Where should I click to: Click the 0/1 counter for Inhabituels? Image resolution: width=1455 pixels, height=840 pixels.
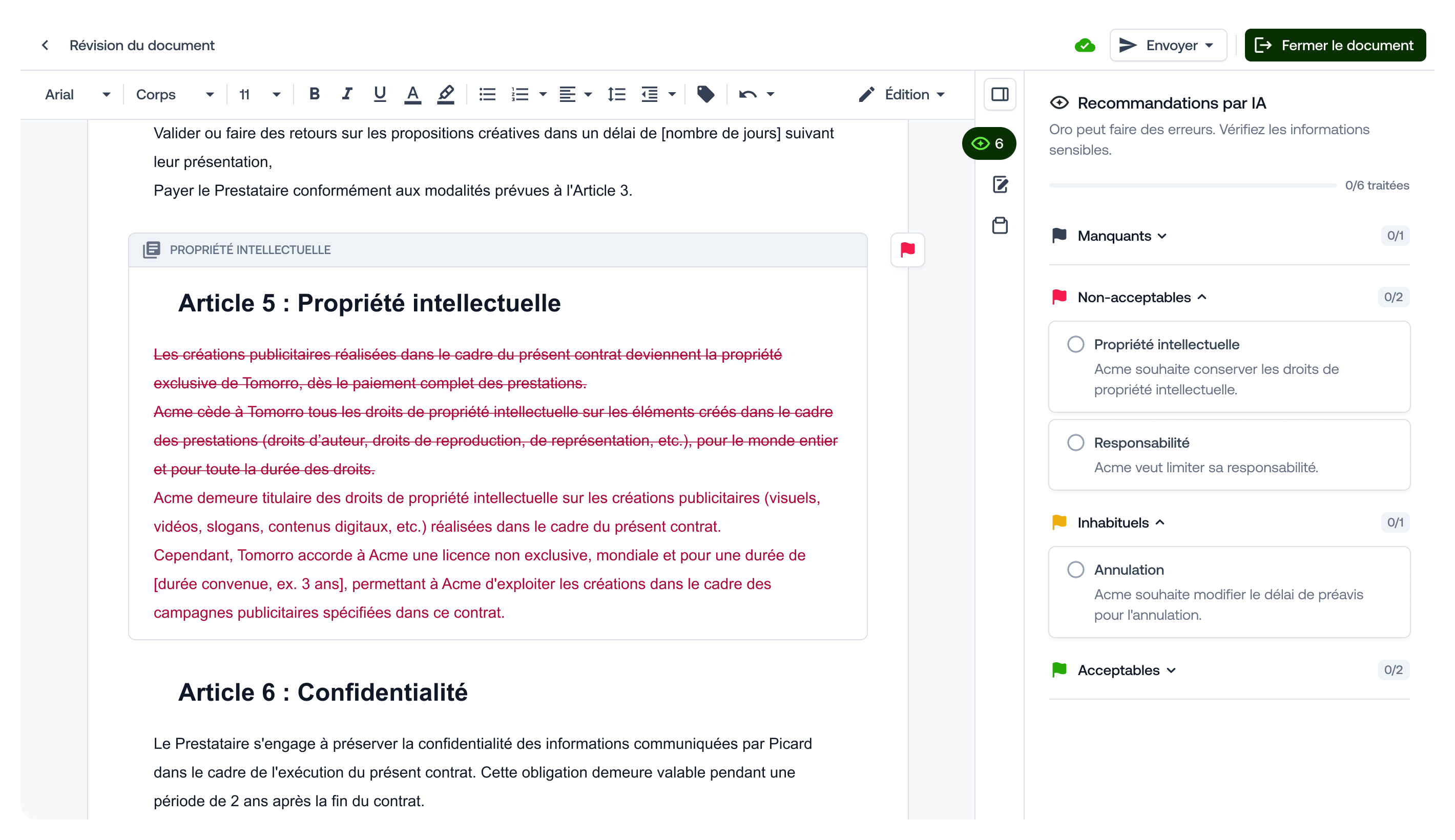1395,522
